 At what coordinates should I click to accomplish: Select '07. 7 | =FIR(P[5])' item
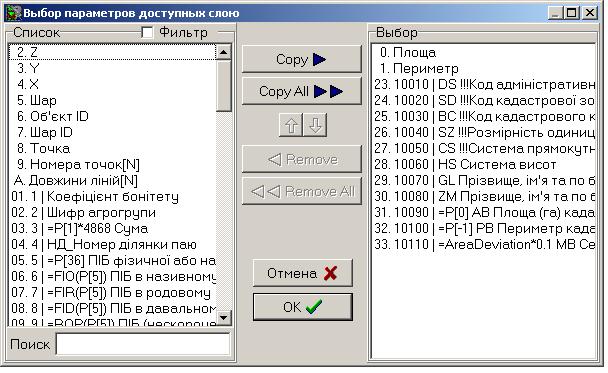[112, 292]
